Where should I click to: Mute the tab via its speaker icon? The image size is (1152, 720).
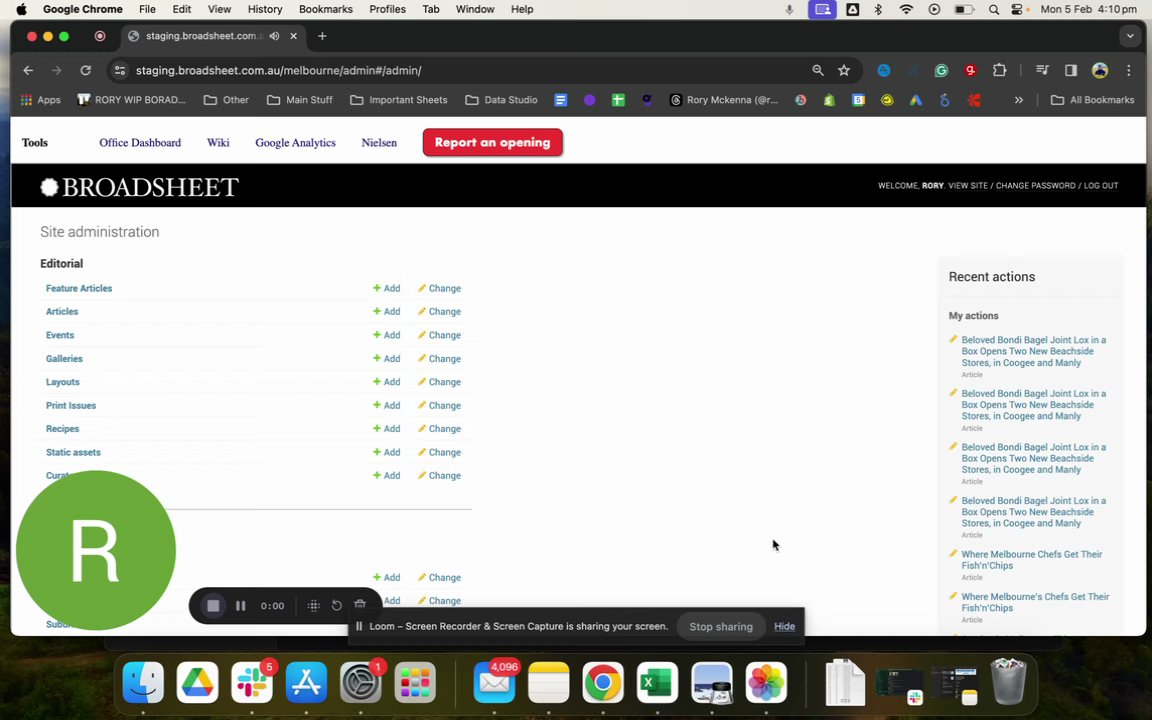[x=274, y=36]
